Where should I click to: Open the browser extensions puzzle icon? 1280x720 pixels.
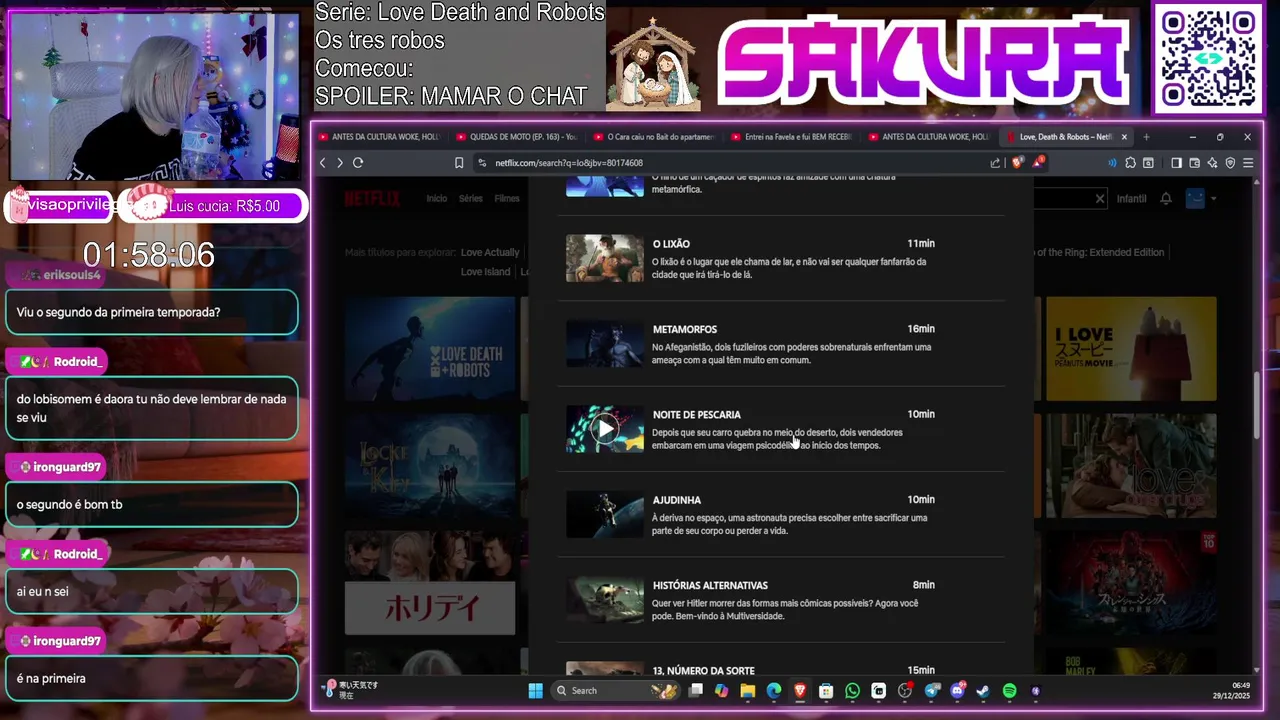point(1130,163)
